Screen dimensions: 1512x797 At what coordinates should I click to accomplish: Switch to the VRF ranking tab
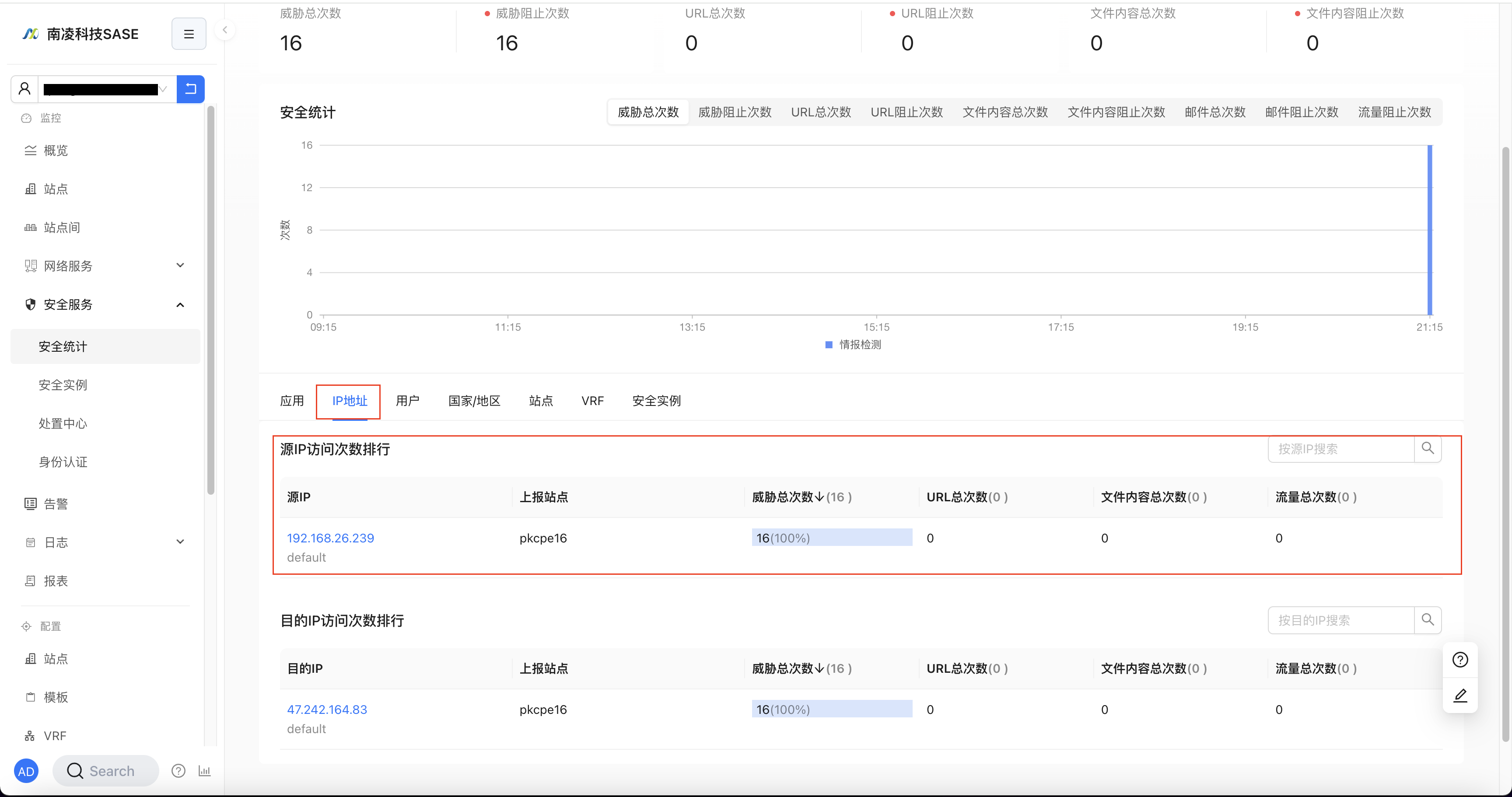click(592, 401)
